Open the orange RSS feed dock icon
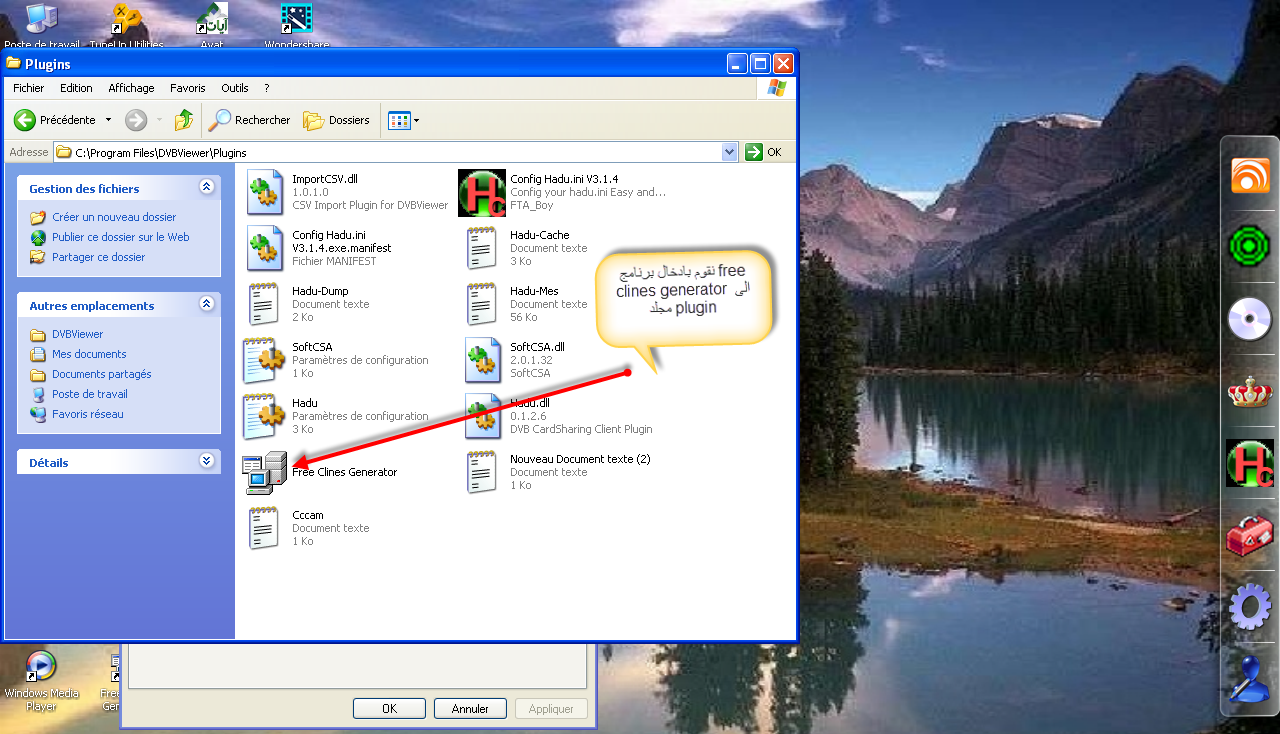1280x734 pixels. tap(1249, 176)
